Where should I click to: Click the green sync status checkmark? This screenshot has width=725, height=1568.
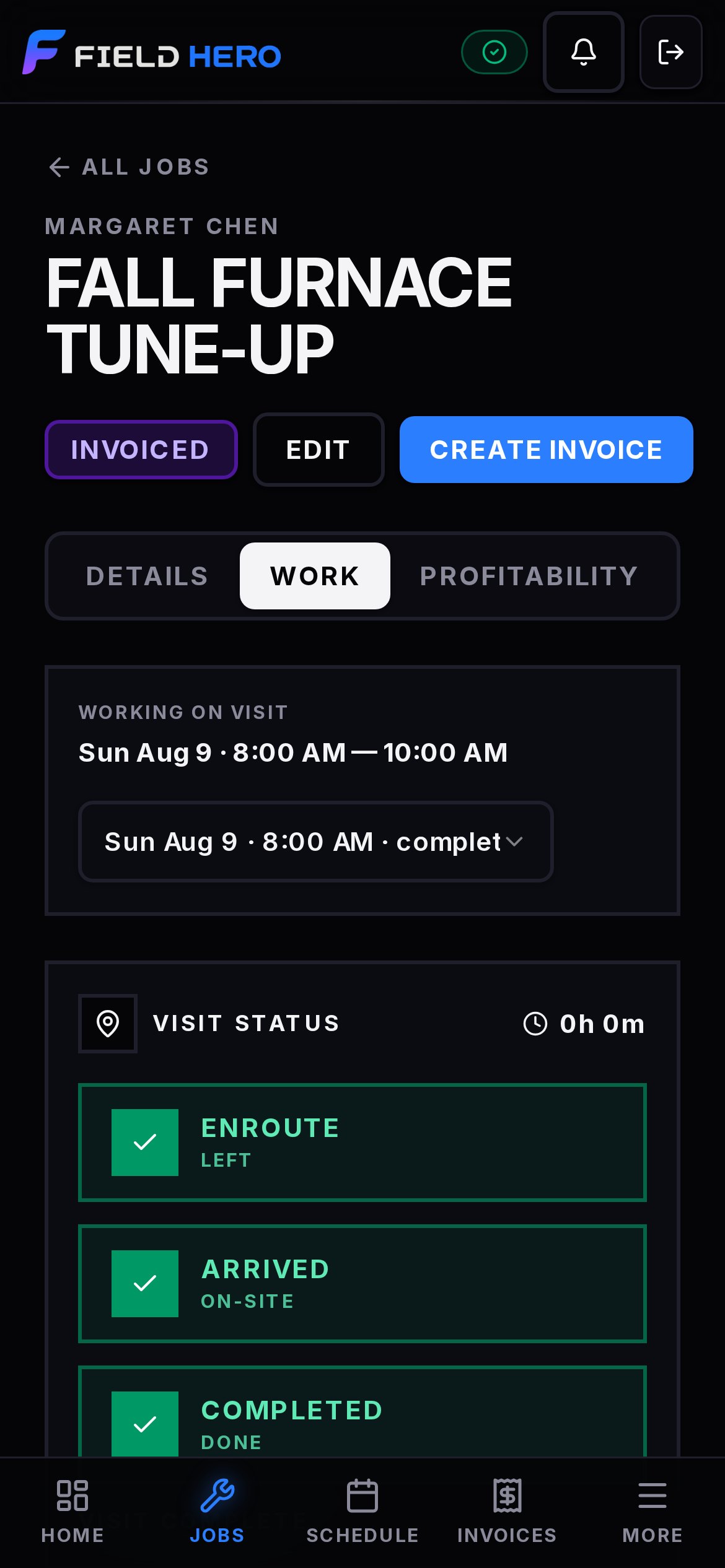(x=494, y=52)
